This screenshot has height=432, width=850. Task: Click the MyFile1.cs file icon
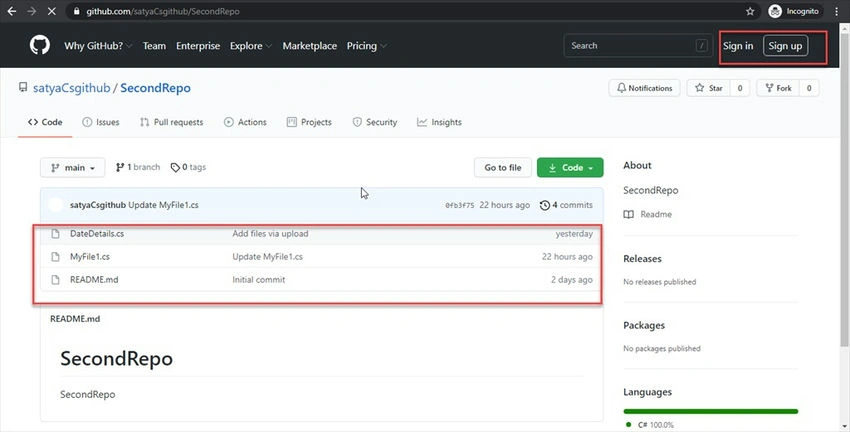coord(55,256)
